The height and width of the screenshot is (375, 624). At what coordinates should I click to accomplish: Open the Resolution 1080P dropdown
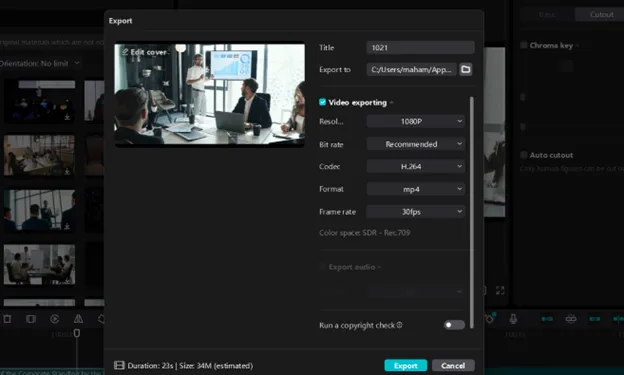coord(415,121)
